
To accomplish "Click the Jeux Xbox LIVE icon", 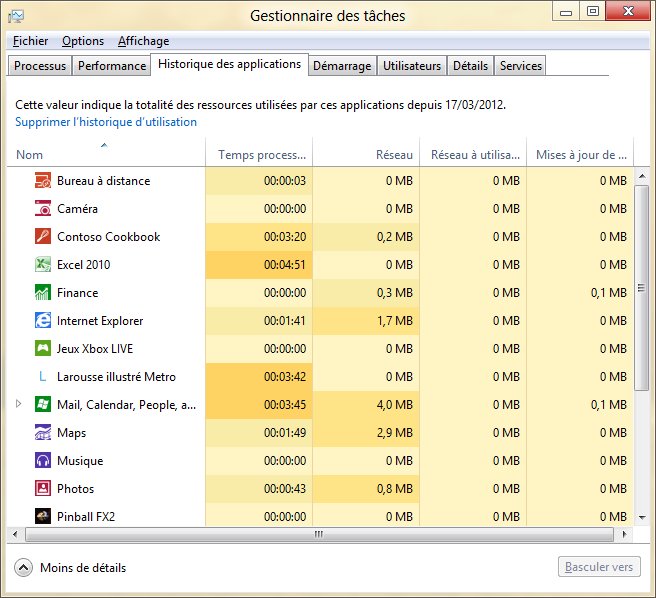I will coord(43,349).
